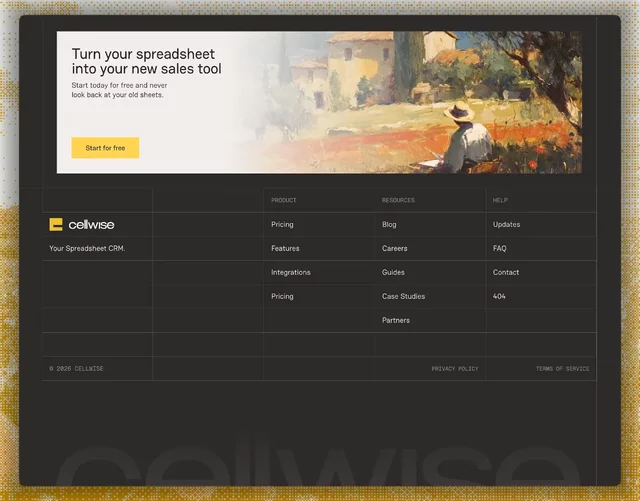
Task: Click the HELP column heading
Action: click(500, 200)
